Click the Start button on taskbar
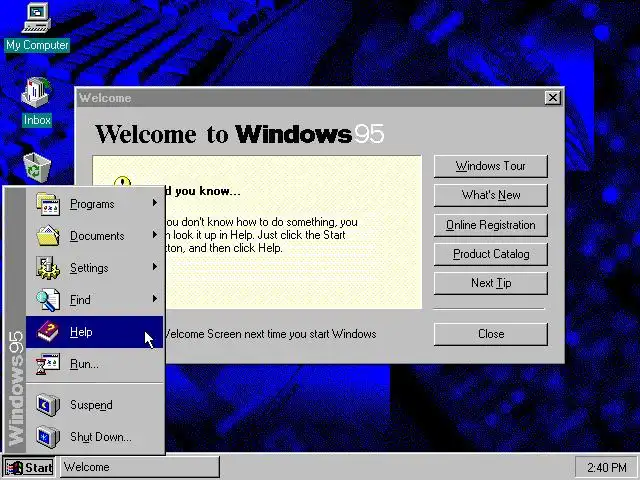Image resolution: width=640 pixels, height=480 pixels. pyautogui.click(x=29, y=467)
